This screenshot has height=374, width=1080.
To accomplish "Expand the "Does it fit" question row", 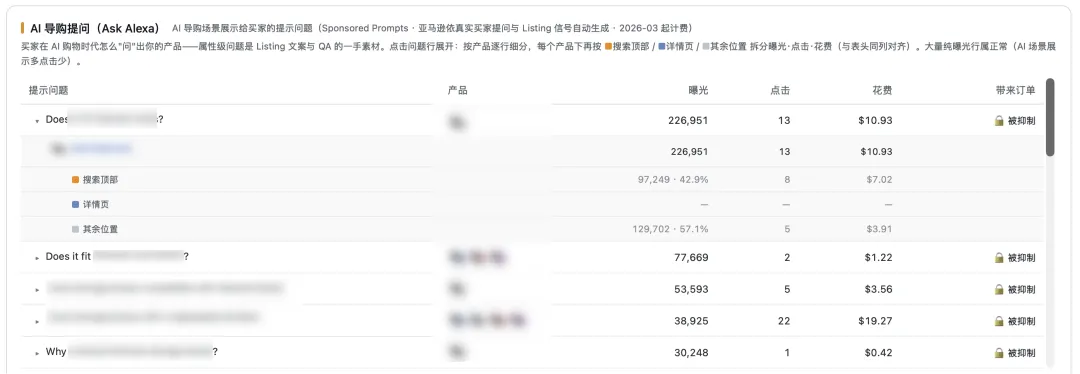I will (x=37, y=258).
